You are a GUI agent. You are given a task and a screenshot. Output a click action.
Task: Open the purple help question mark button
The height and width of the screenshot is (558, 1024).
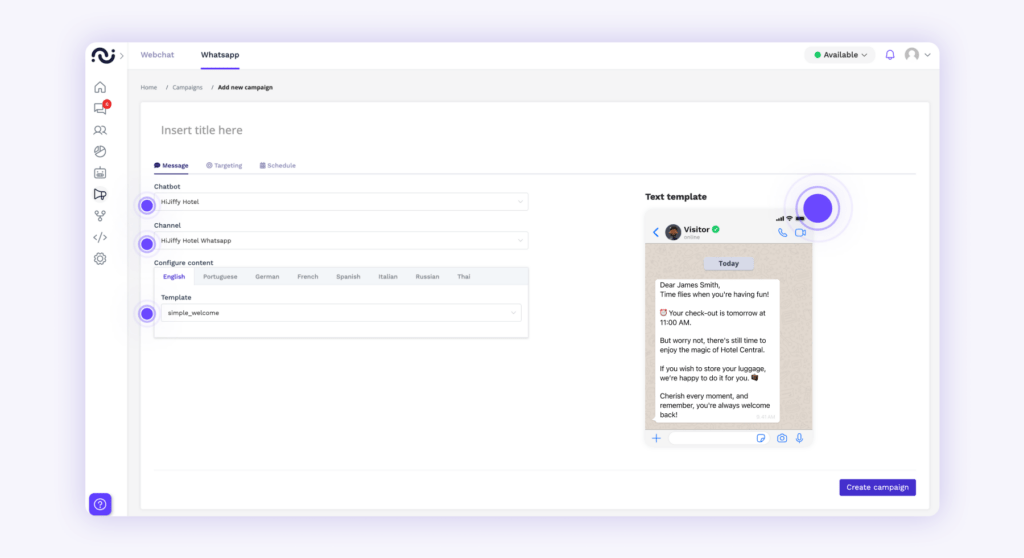pos(100,504)
